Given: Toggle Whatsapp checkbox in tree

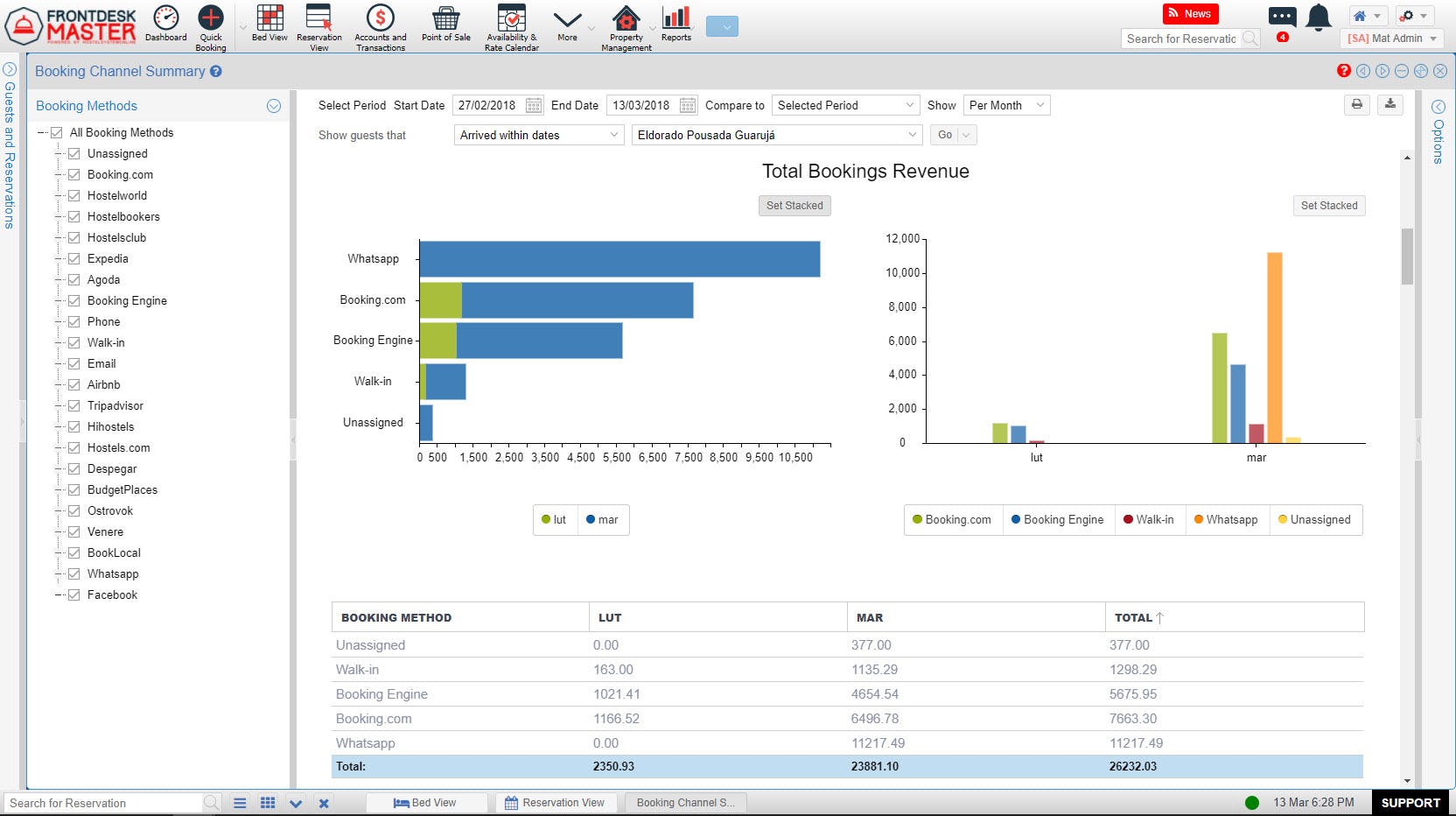Looking at the screenshot, I should 74,573.
